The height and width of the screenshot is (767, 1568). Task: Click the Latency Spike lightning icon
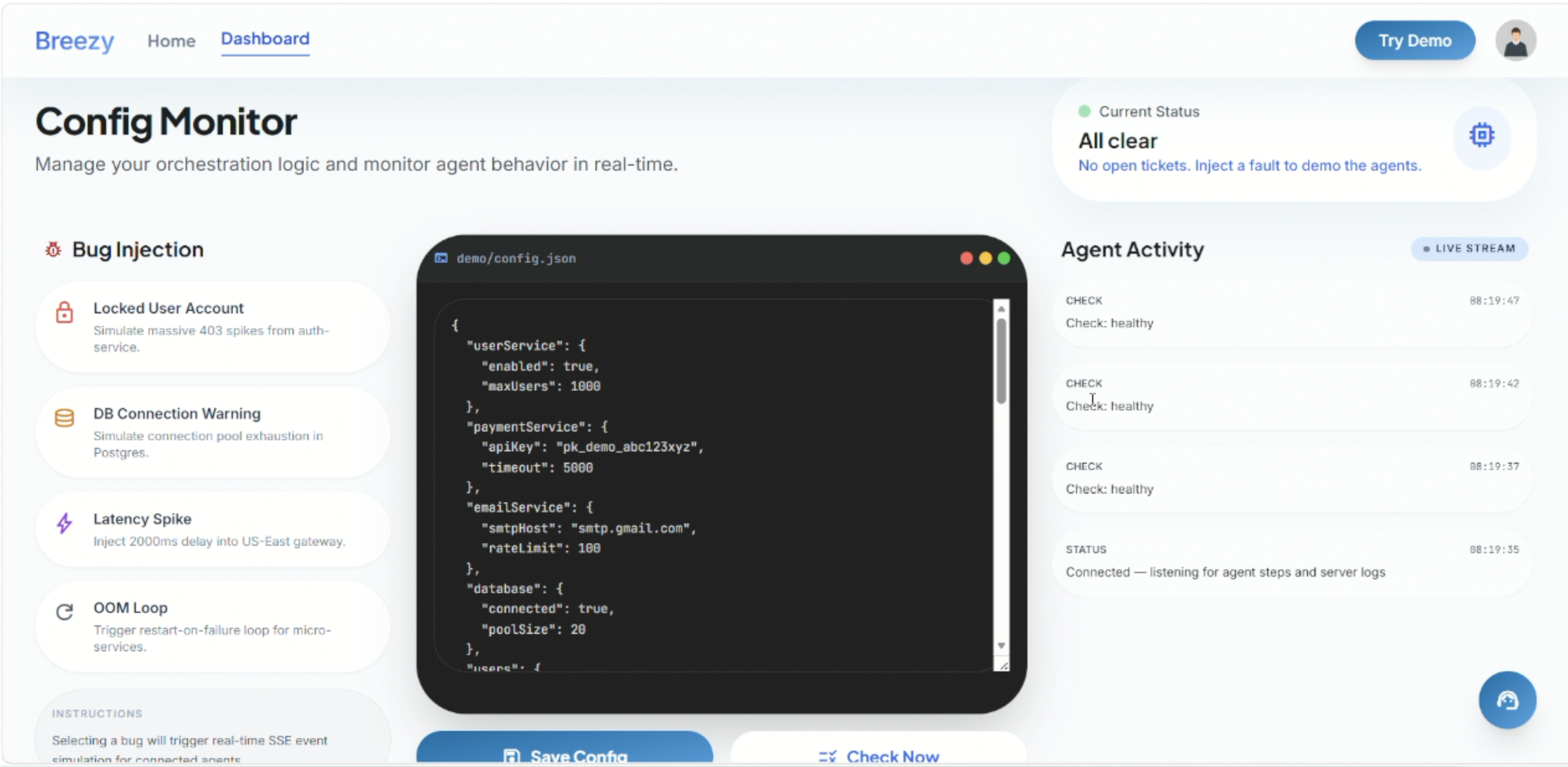click(x=65, y=523)
